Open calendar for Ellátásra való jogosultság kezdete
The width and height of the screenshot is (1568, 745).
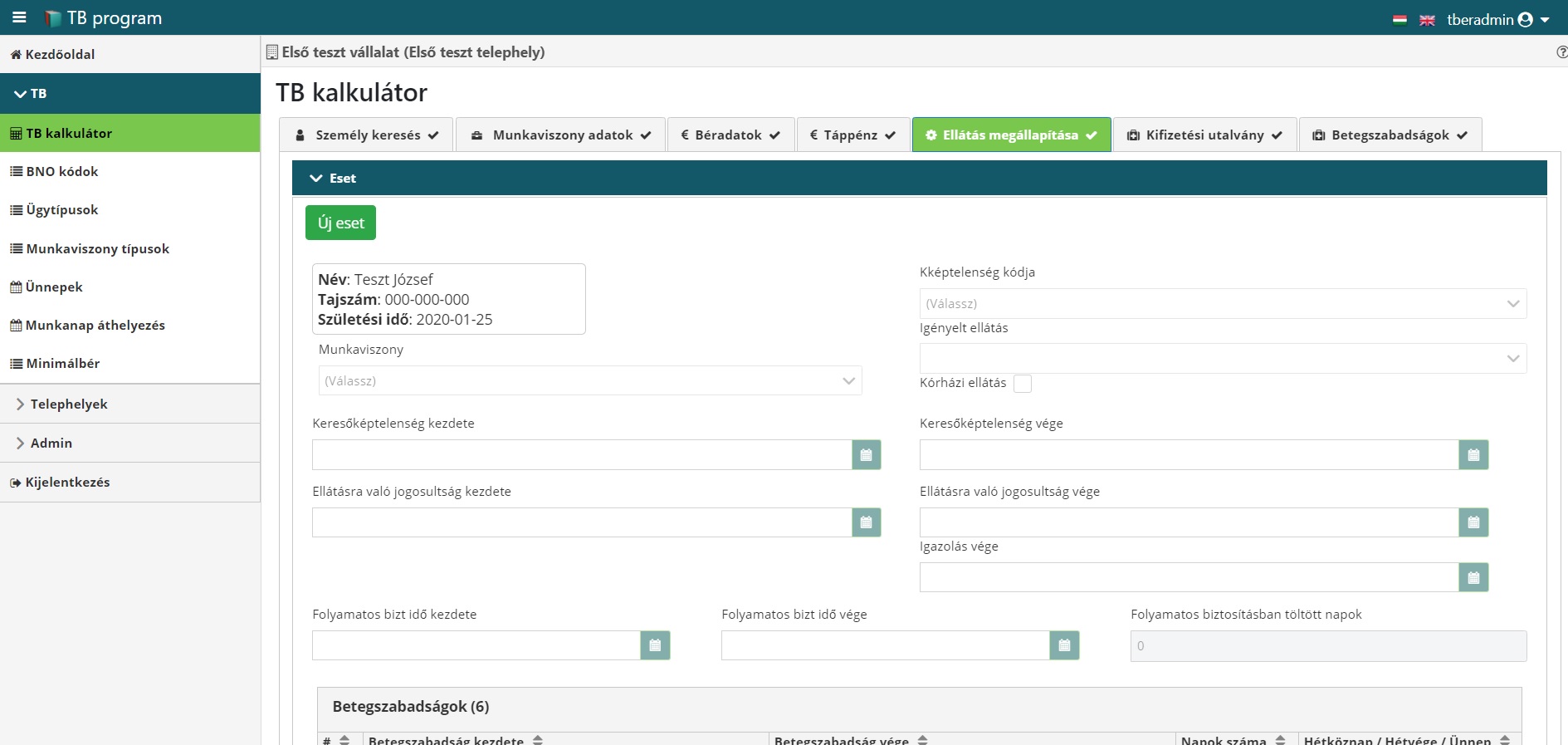coord(866,522)
